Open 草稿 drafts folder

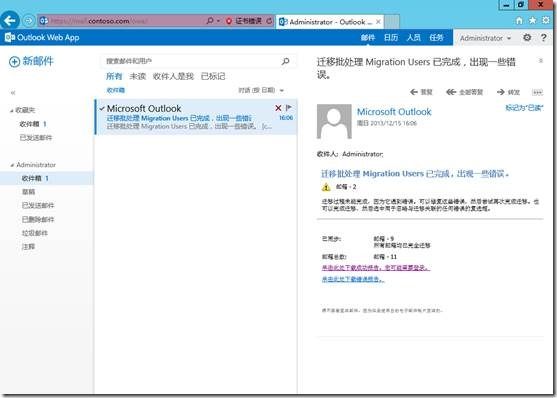point(28,192)
